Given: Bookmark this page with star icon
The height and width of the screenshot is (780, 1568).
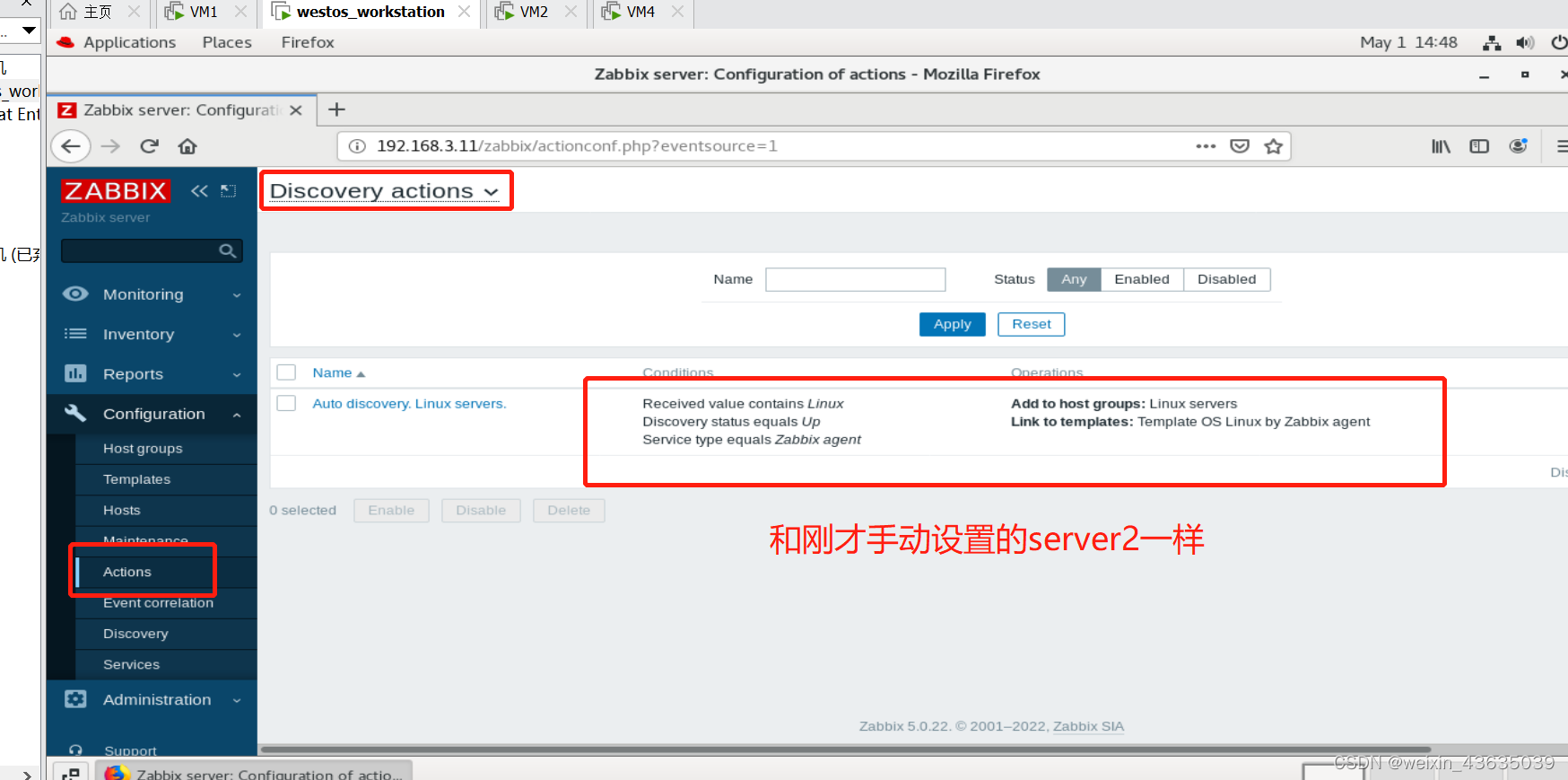Looking at the screenshot, I should coord(1273,146).
